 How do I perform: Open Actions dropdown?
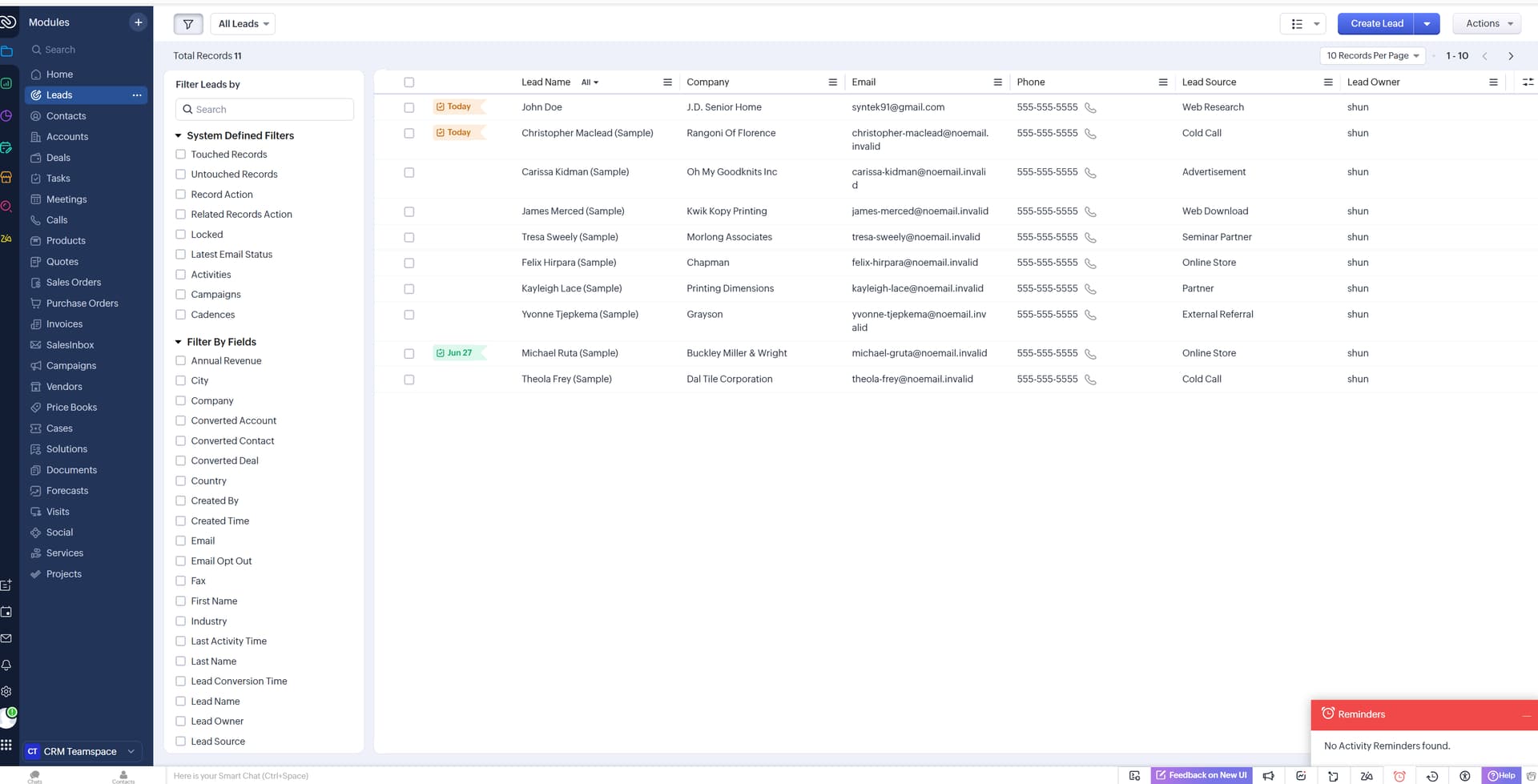[1488, 24]
